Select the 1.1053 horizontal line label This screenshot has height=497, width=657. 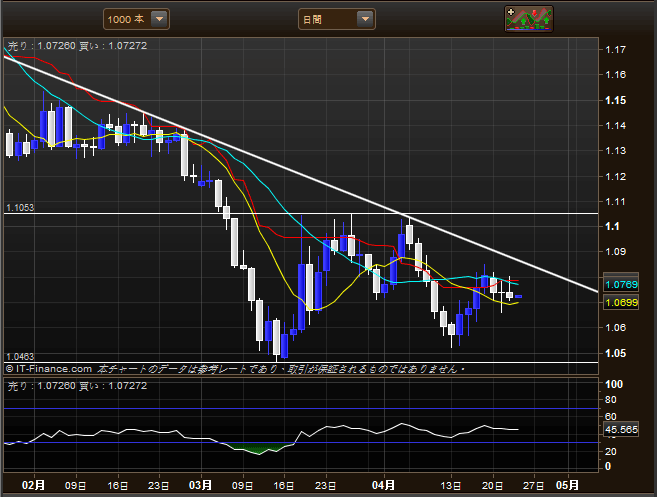point(20,207)
